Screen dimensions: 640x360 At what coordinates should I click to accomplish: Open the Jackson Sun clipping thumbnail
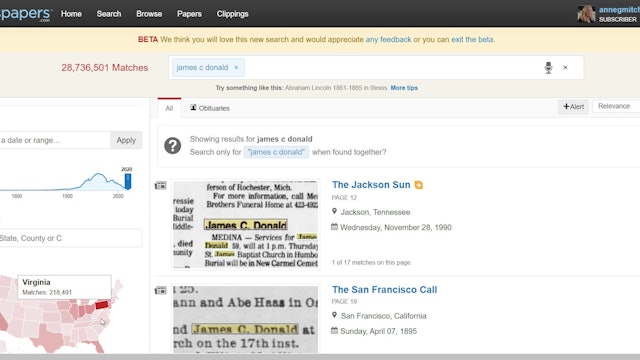click(245, 224)
